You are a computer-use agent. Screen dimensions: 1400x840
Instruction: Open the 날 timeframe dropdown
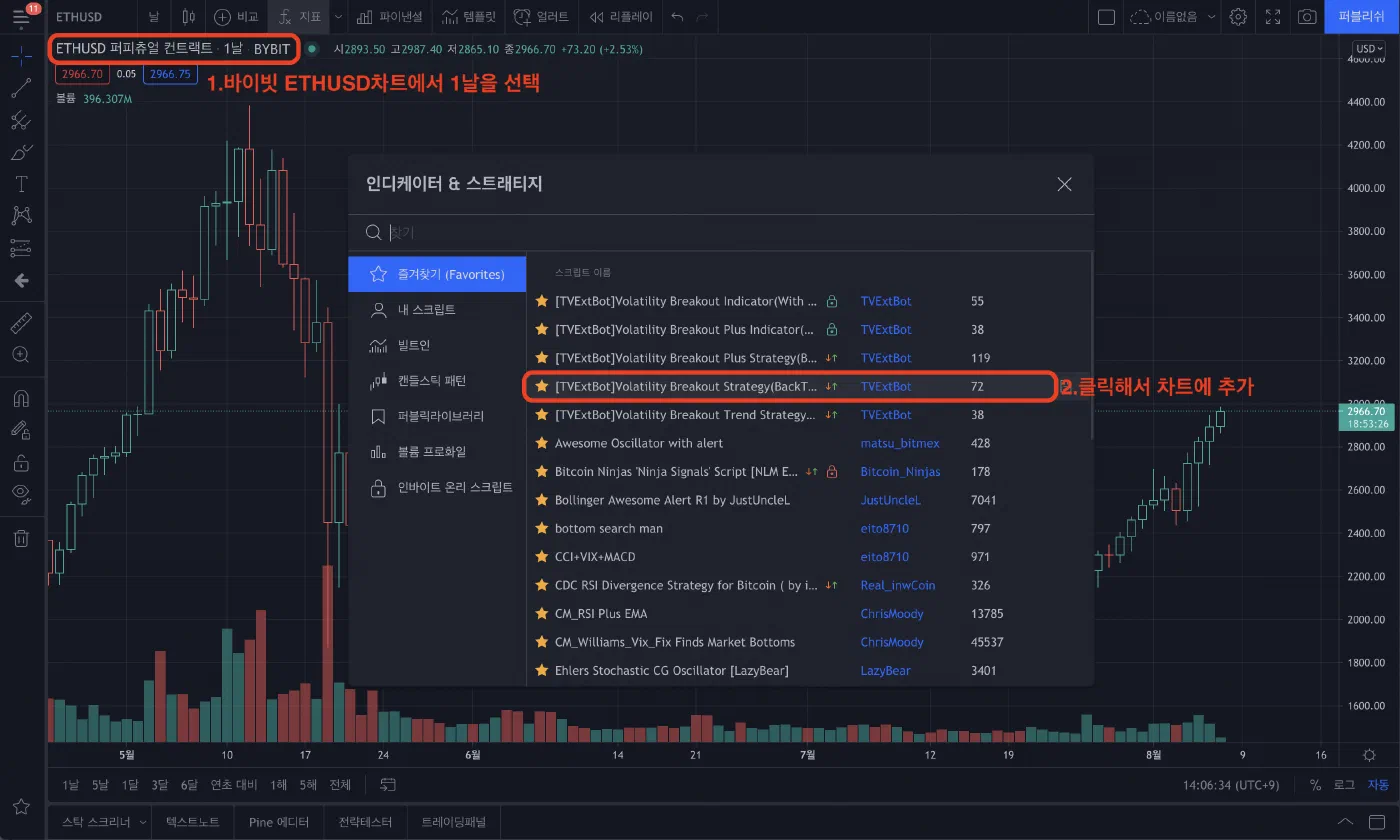click(x=153, y=17)
